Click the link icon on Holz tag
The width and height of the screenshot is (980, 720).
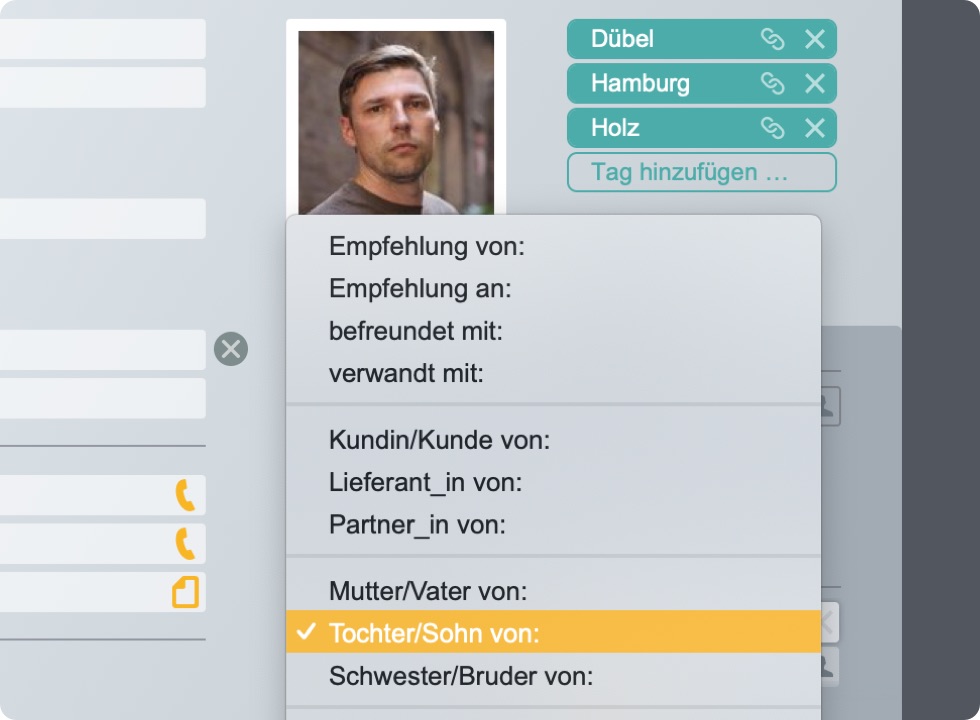coord(772,128)
